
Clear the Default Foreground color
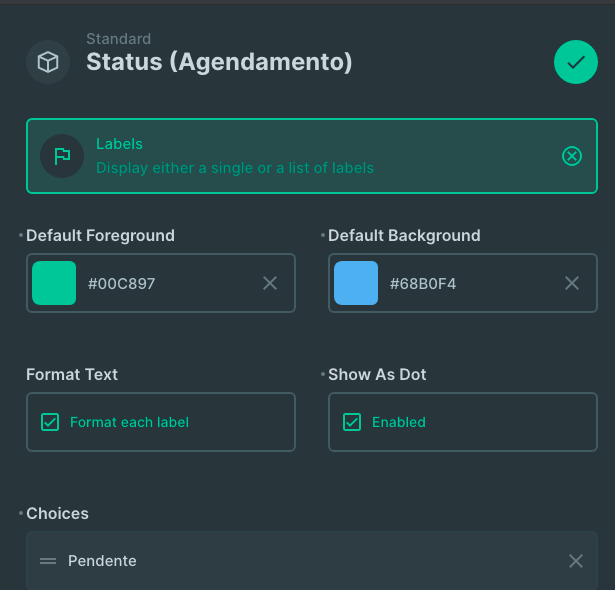click(x=270, y=283)
